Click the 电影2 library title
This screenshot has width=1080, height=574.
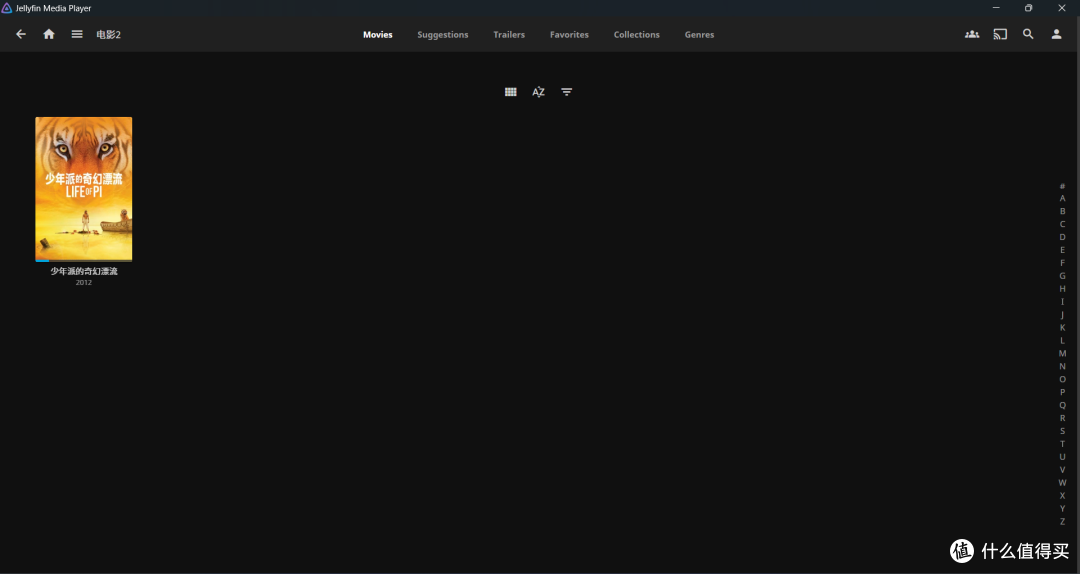coord(108,34)
